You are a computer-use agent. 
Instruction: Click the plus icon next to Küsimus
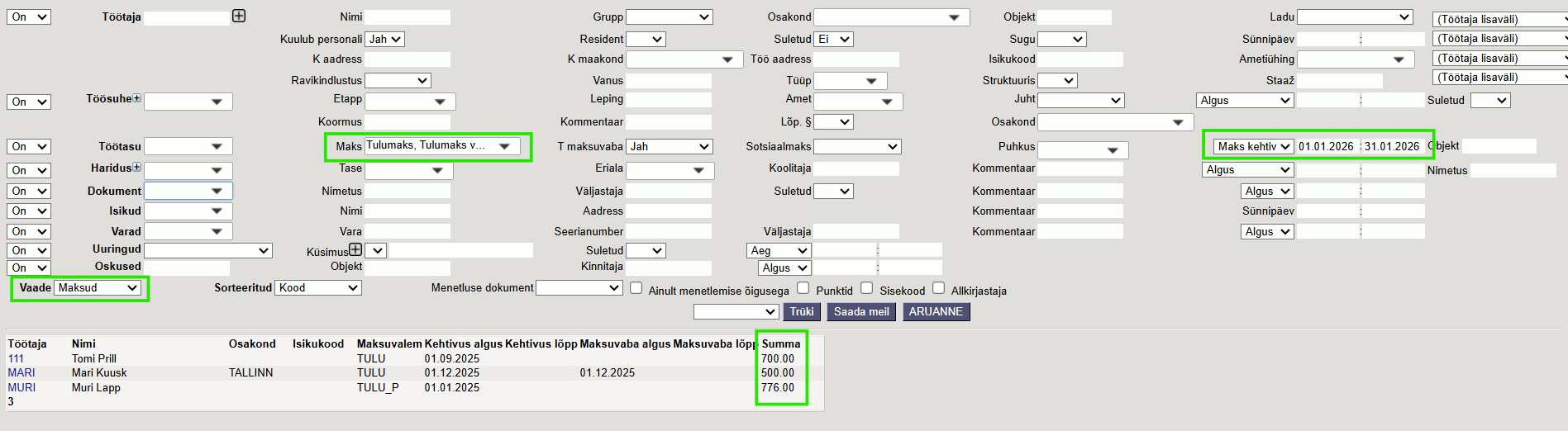355,249
